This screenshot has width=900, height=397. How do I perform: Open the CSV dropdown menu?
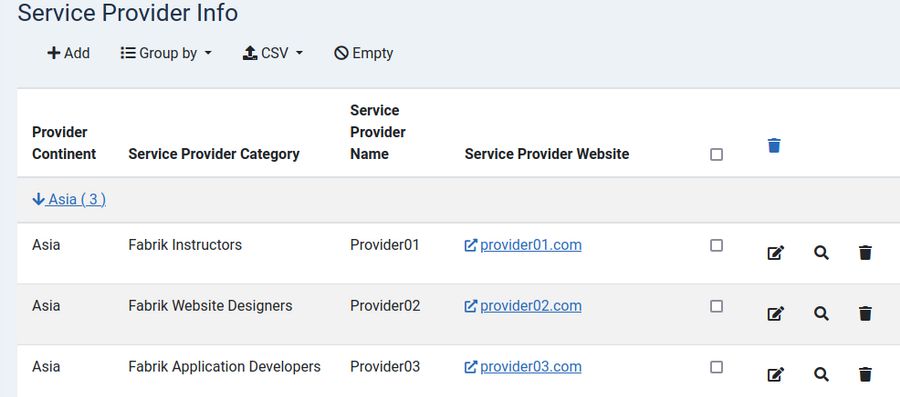pyautogui.click(x=273, y=53)
